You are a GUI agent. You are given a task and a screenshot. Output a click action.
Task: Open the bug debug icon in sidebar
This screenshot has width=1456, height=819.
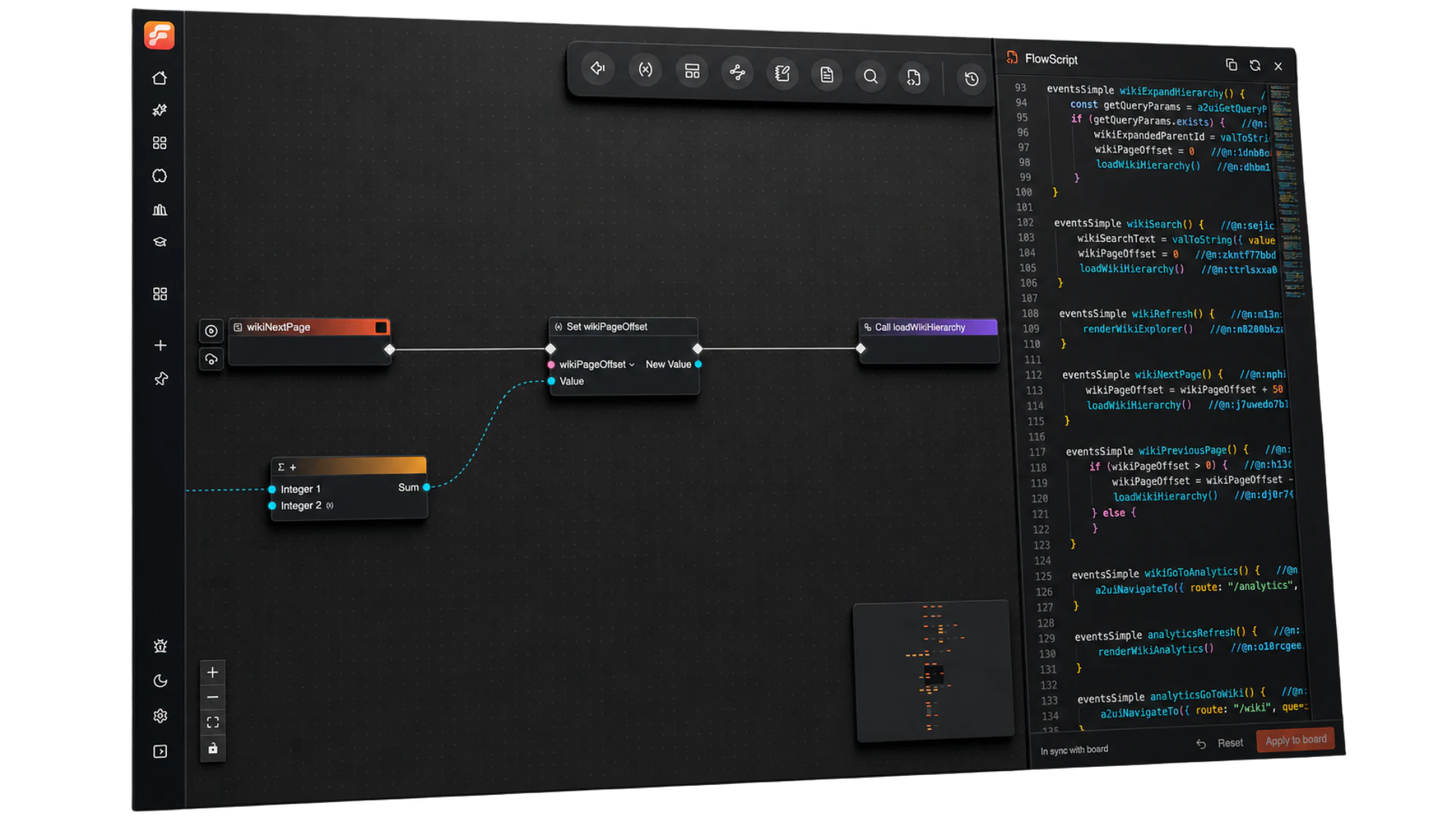tap(160, 647)
